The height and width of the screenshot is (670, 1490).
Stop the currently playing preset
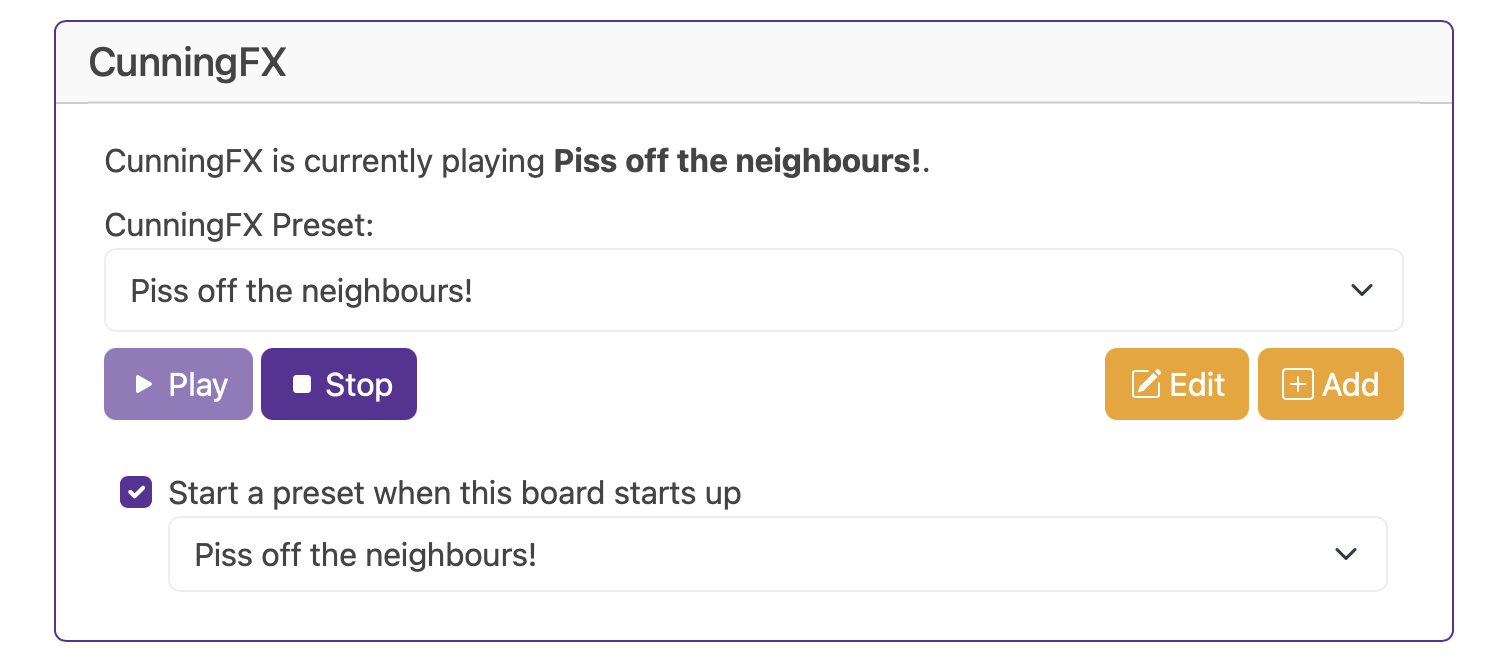(339, 384)
